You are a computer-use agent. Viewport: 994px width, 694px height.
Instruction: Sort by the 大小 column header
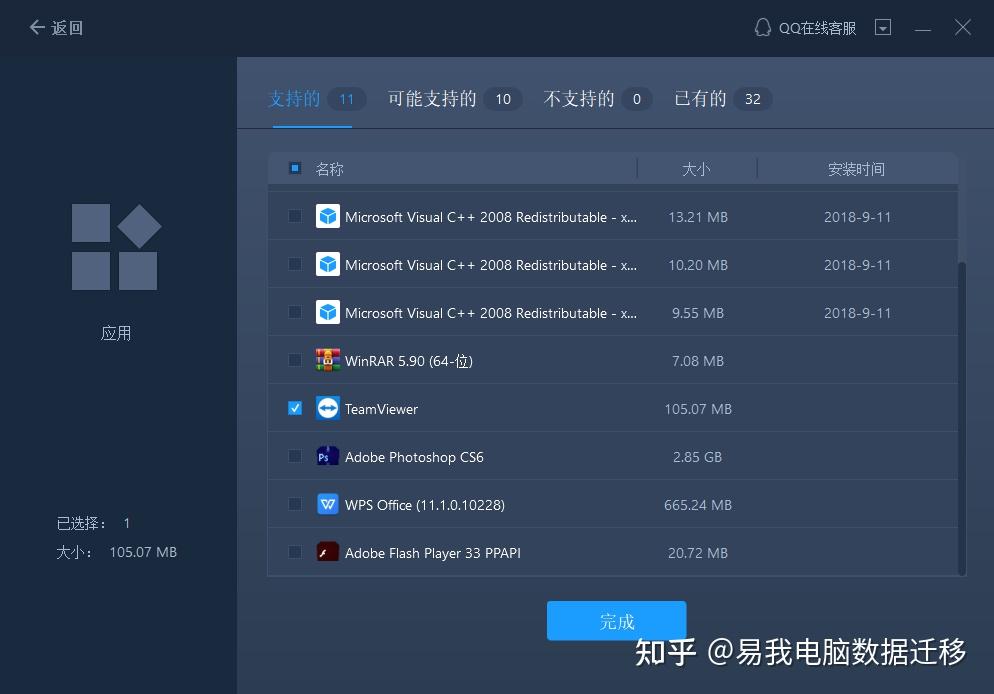(696, 169)
